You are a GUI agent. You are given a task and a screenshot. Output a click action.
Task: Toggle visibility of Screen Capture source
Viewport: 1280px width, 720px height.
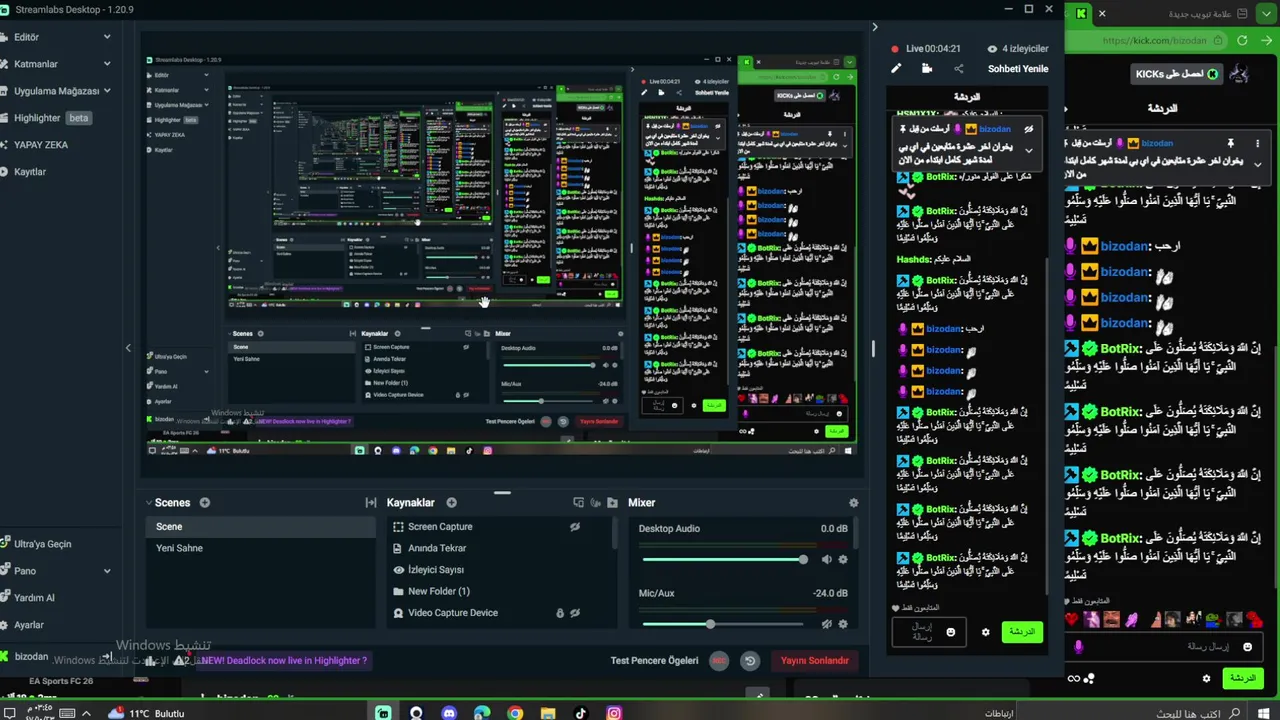tap(575, 527)
